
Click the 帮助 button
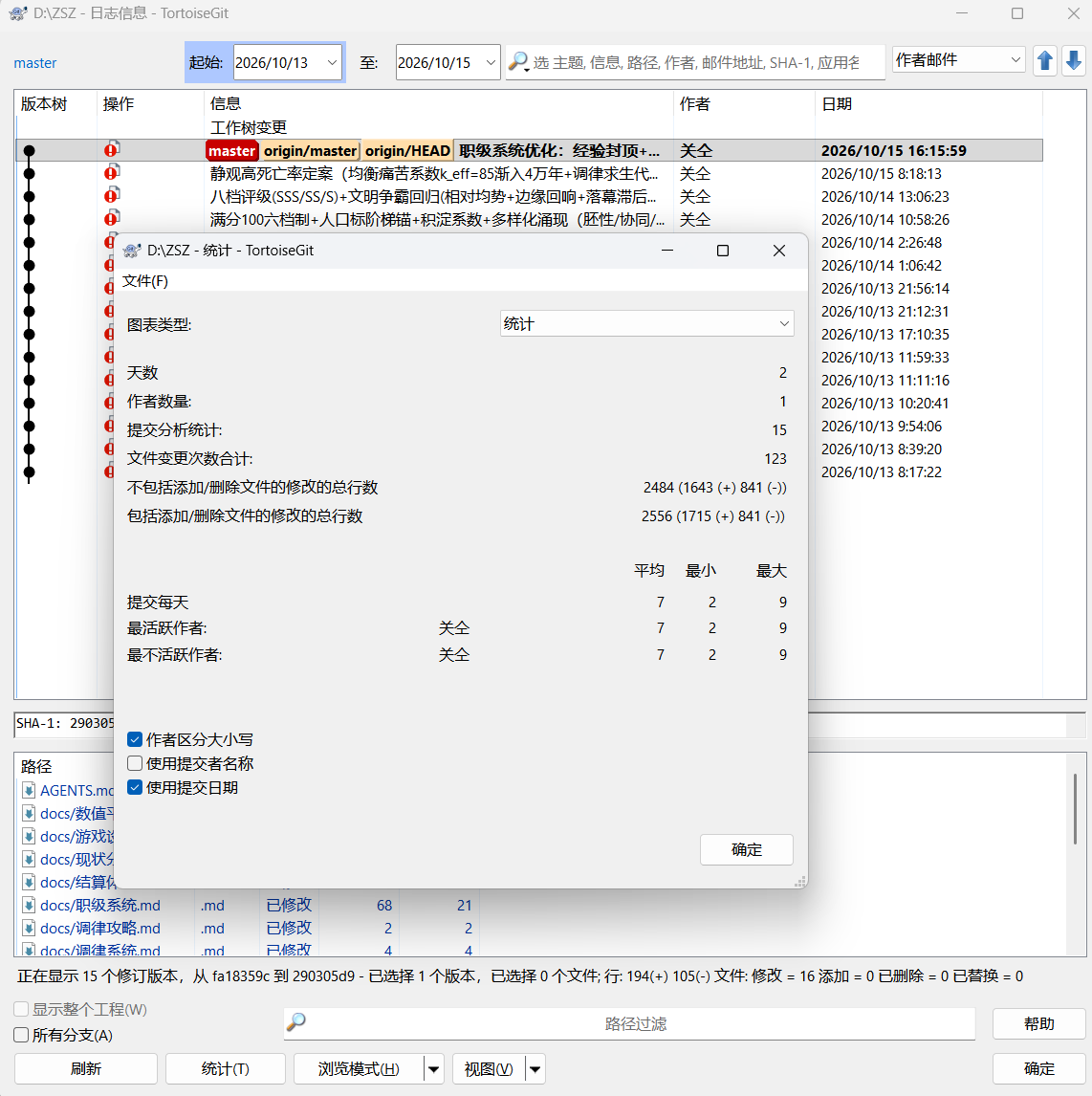[1038, 1024]
